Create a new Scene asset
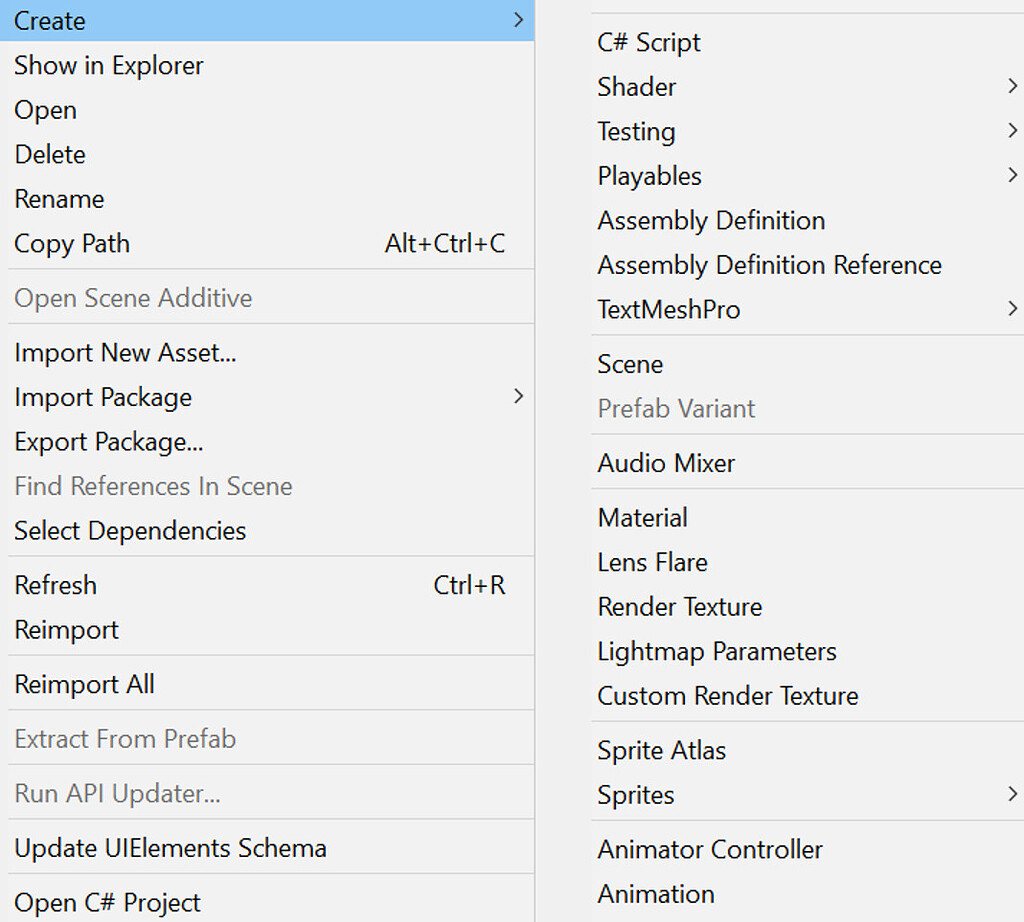 (630, 365)
